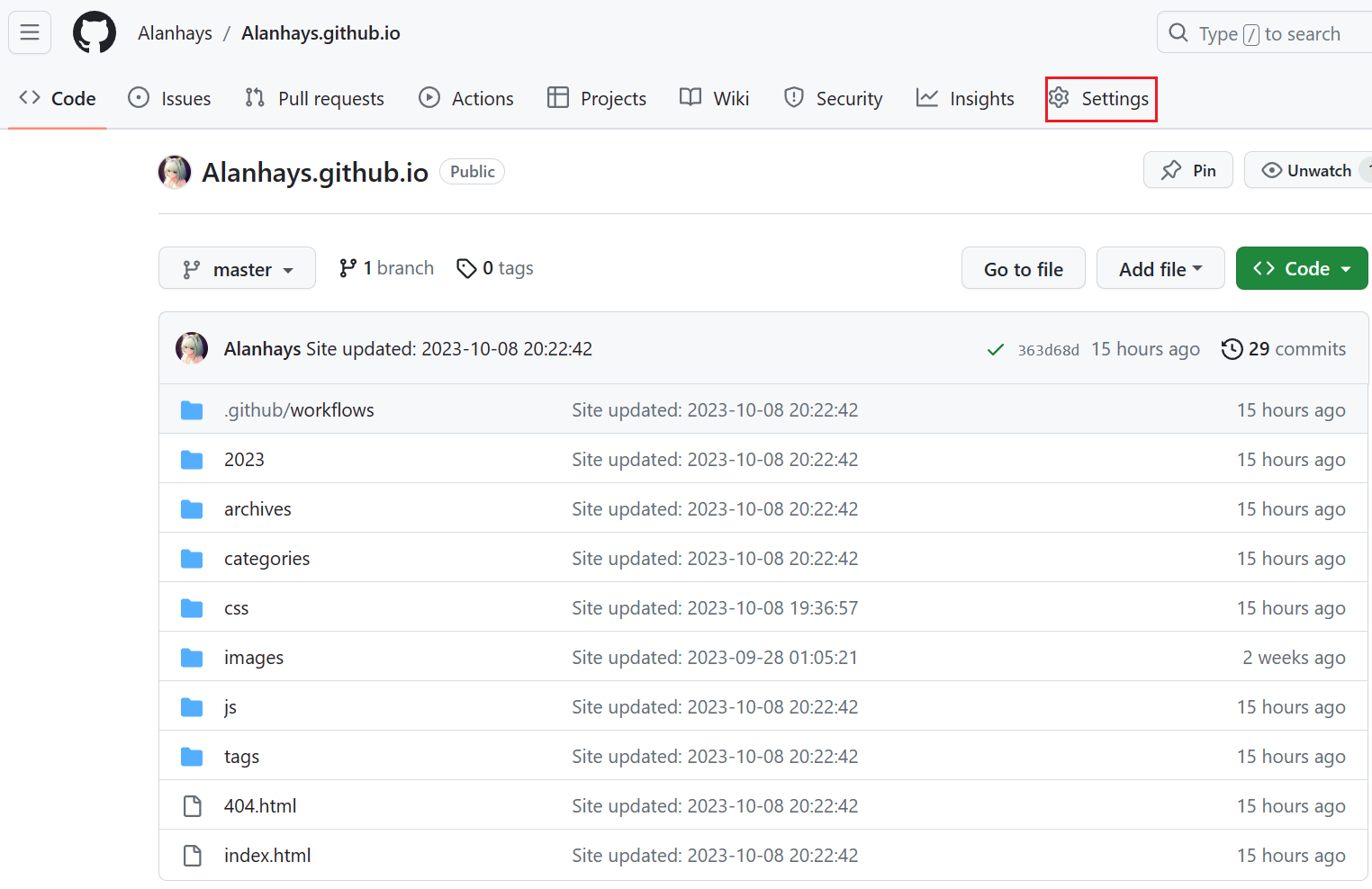
Task: Open commit hash 363d68d
Action: point(1049,350)
